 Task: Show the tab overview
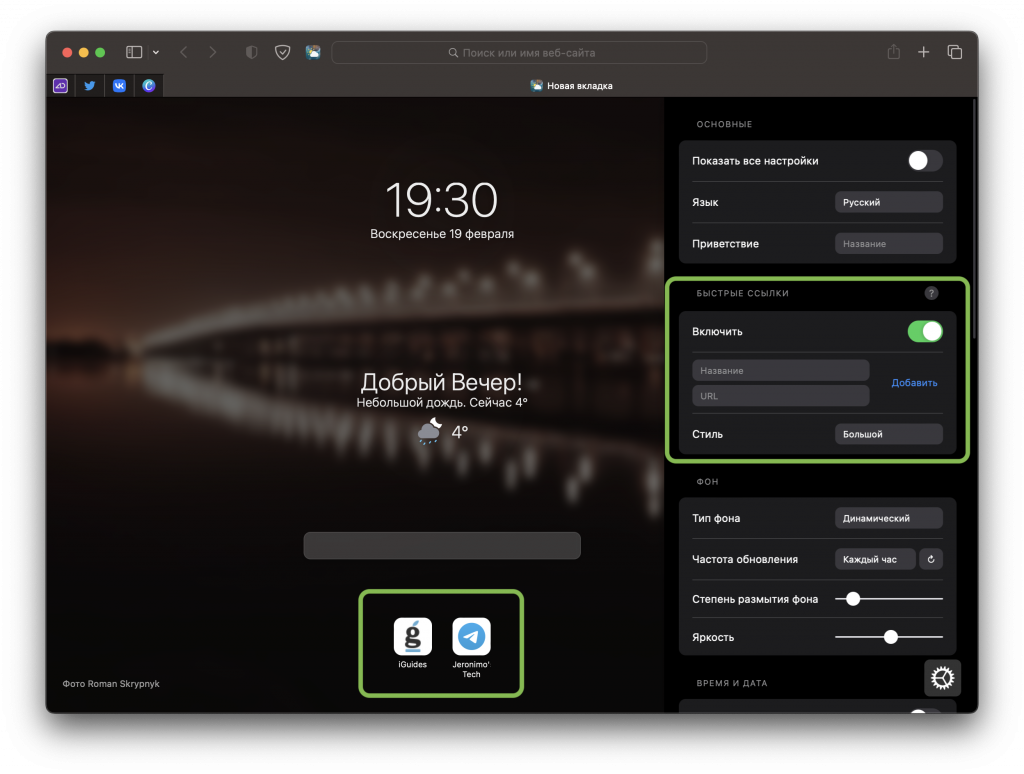tap(954, 52)
